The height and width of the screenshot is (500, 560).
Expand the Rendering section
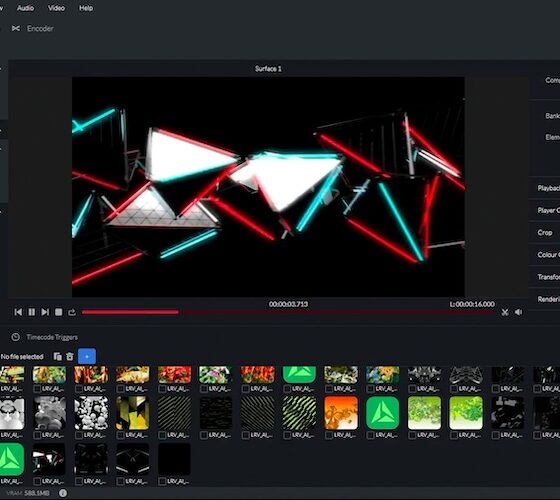[x=548, y=299]
